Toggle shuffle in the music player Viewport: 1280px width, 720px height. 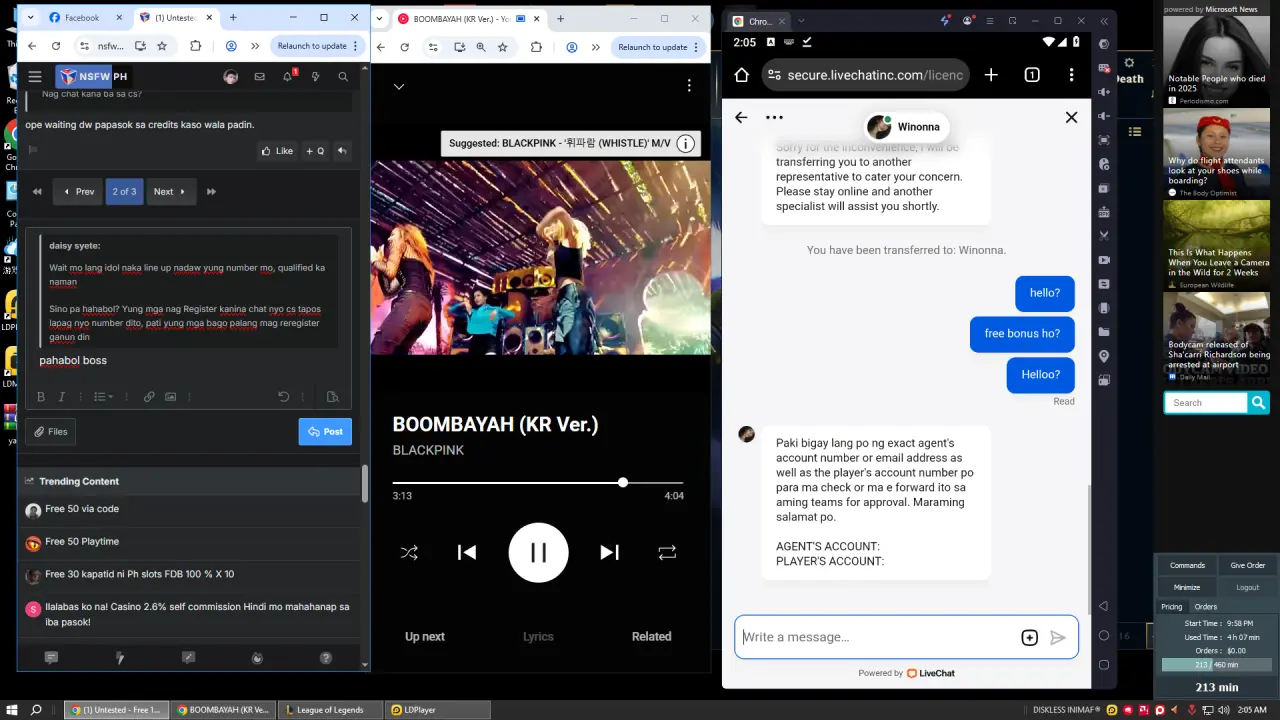(409, 552)
